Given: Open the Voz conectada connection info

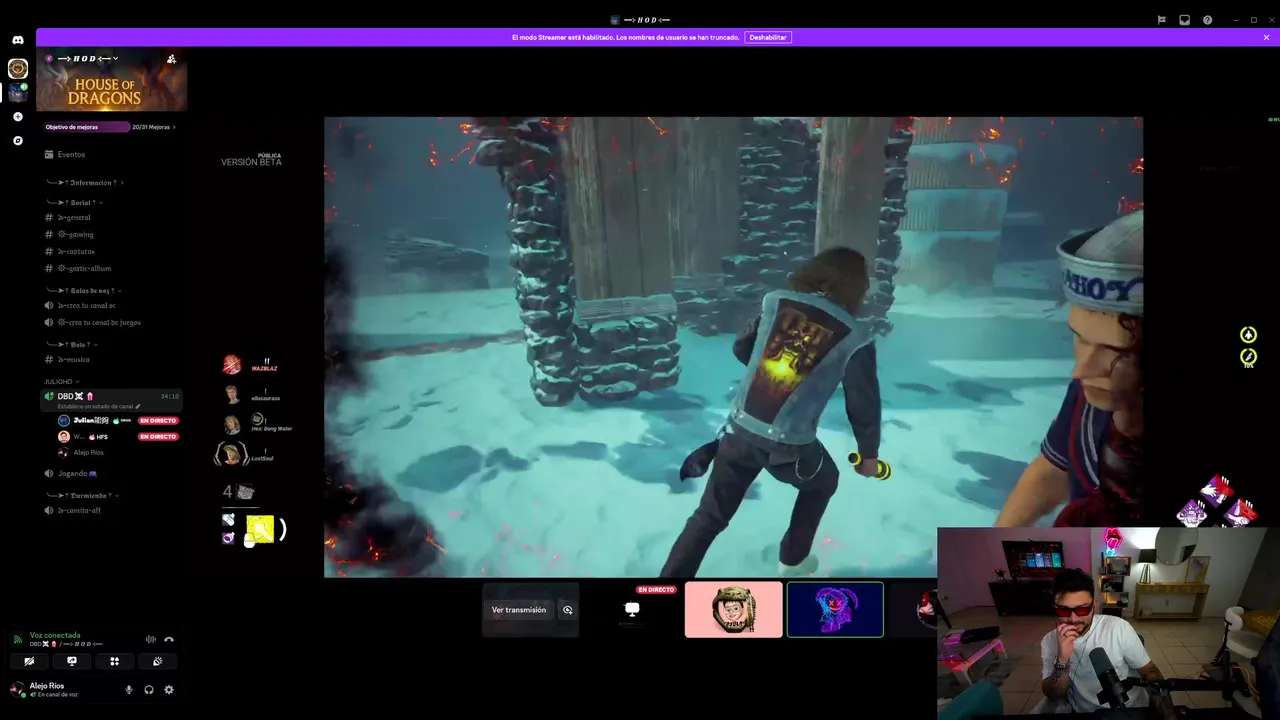Looking at the screenshot, I should [x=55, y=636].
